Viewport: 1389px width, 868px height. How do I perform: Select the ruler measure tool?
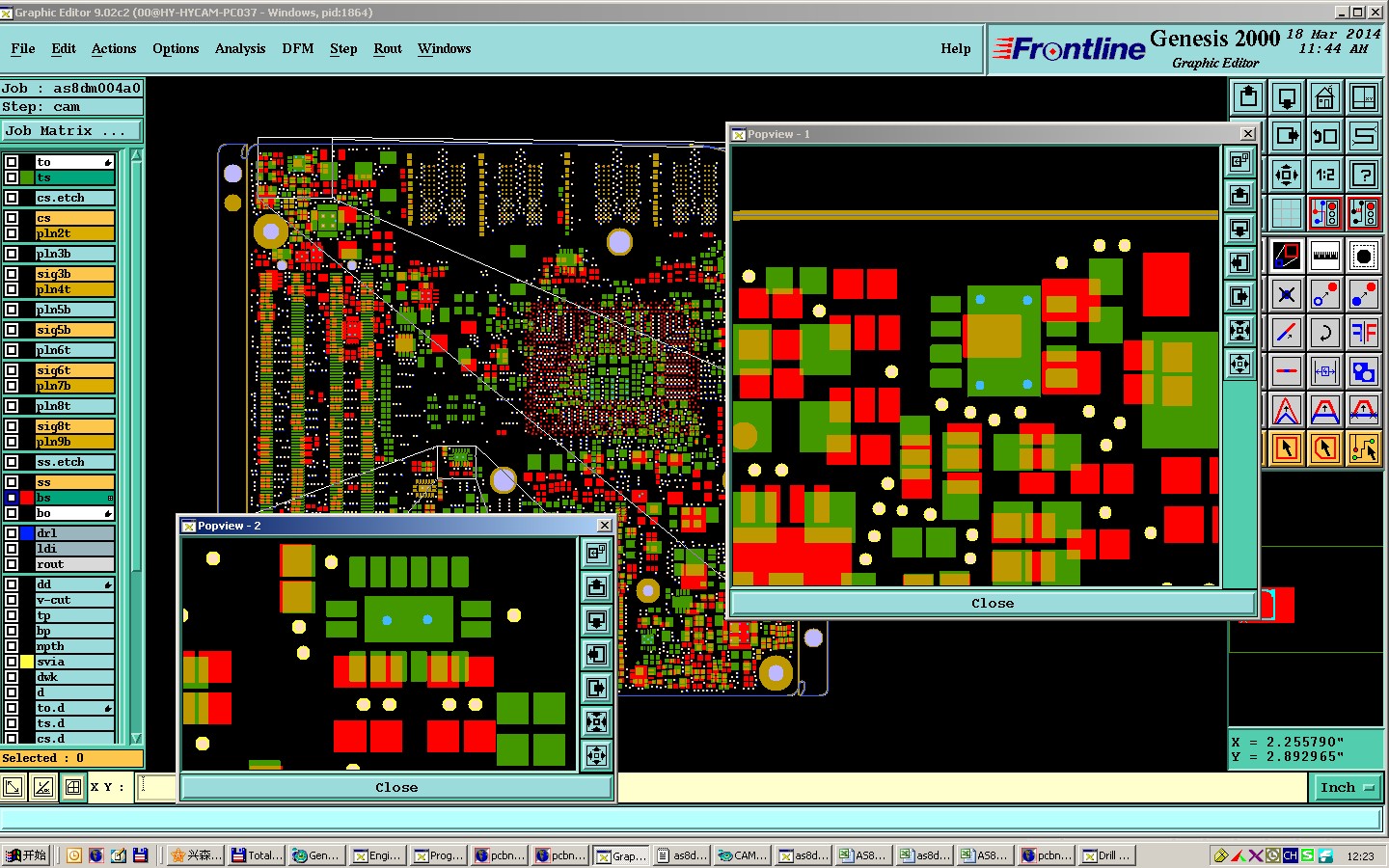click(1325, 256)
